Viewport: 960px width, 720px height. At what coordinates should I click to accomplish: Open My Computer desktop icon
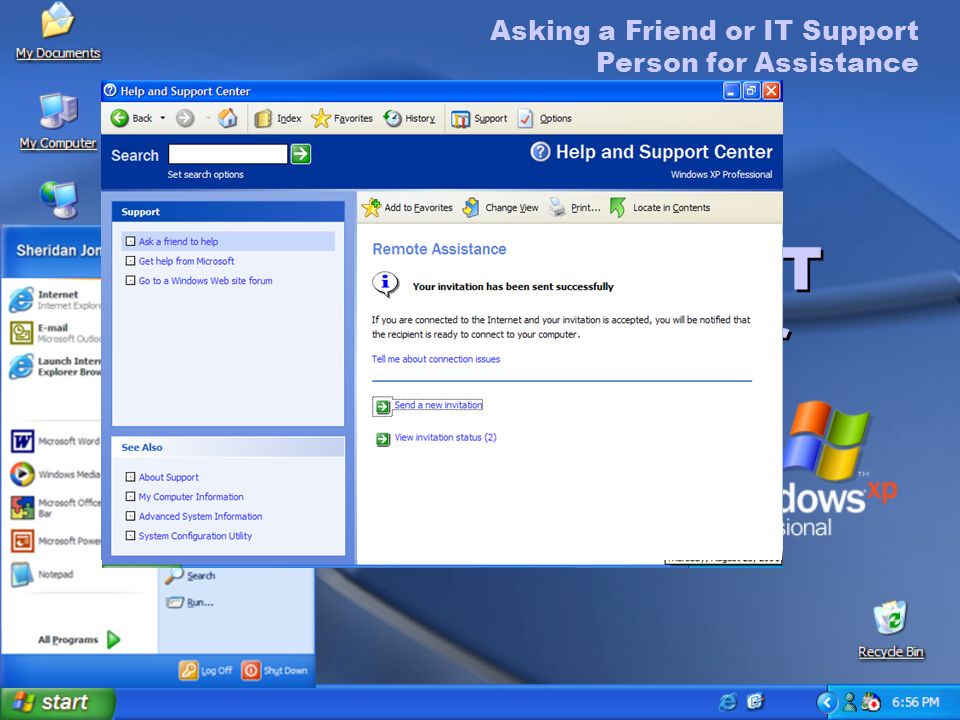[x=58, y=121]
